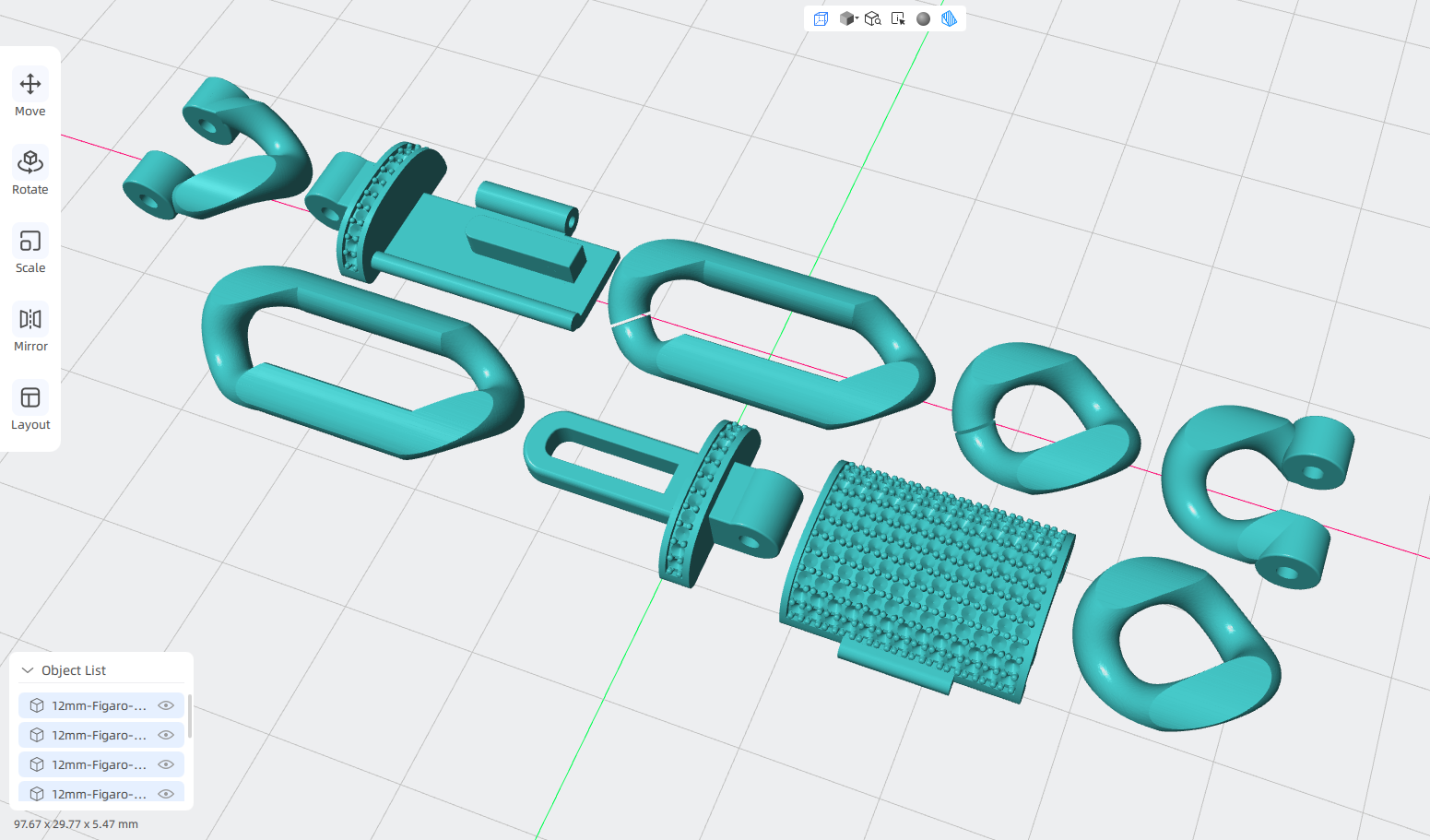Activate the Scale tool
Viewport: 1430px width, 840px height.
pos(30,251)
